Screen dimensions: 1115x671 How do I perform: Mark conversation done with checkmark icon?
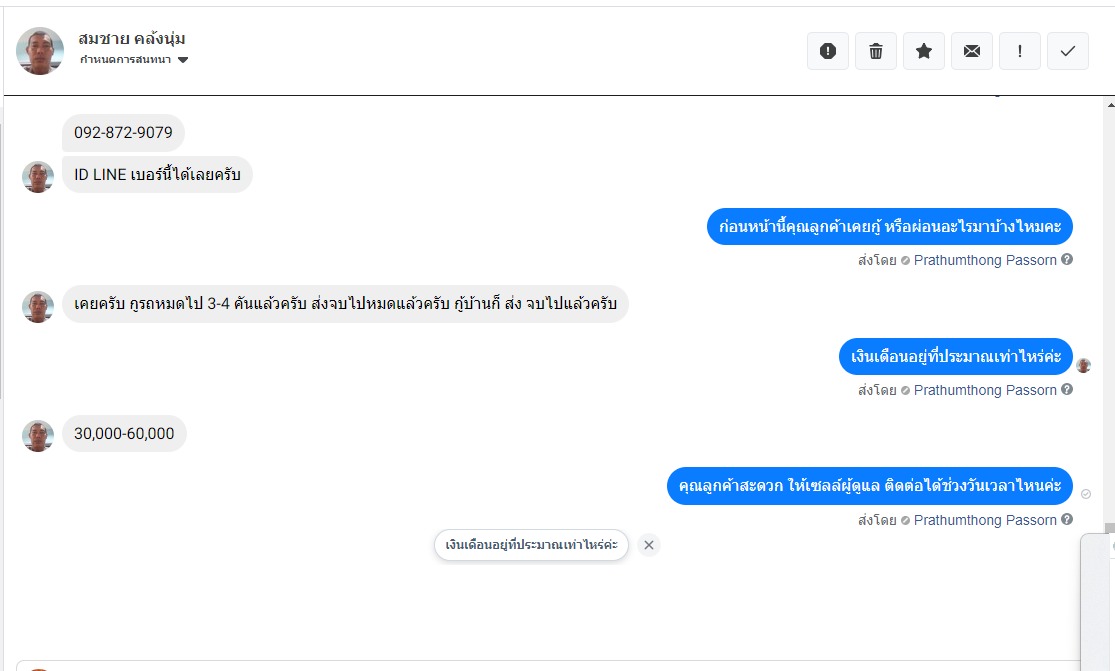click(x=1068, y=51)
